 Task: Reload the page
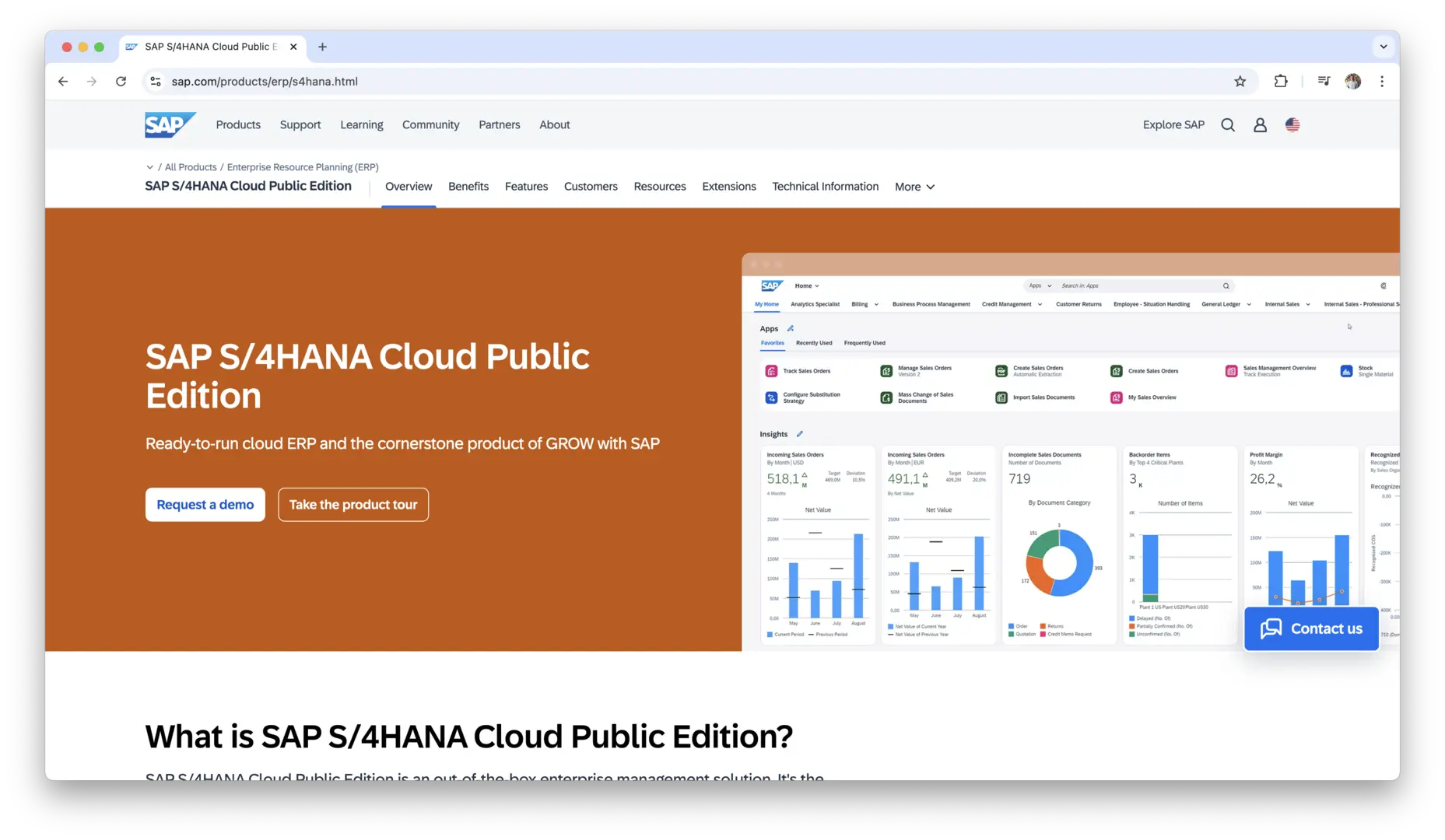click(121, 81)
